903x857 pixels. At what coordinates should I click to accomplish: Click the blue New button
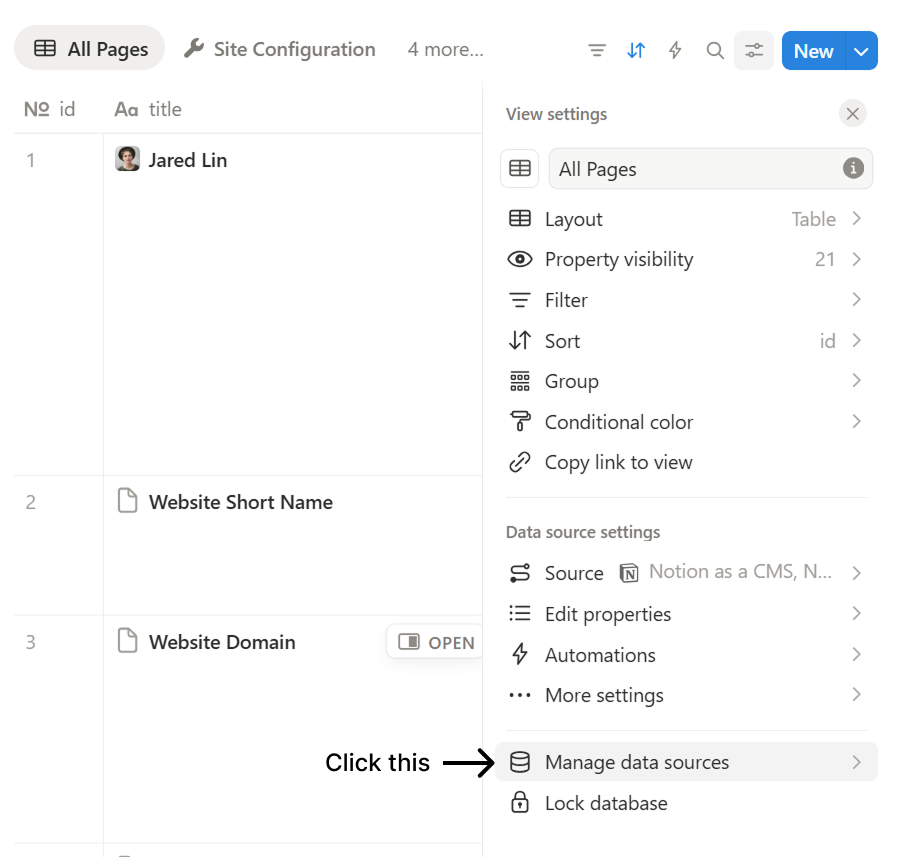813,51
